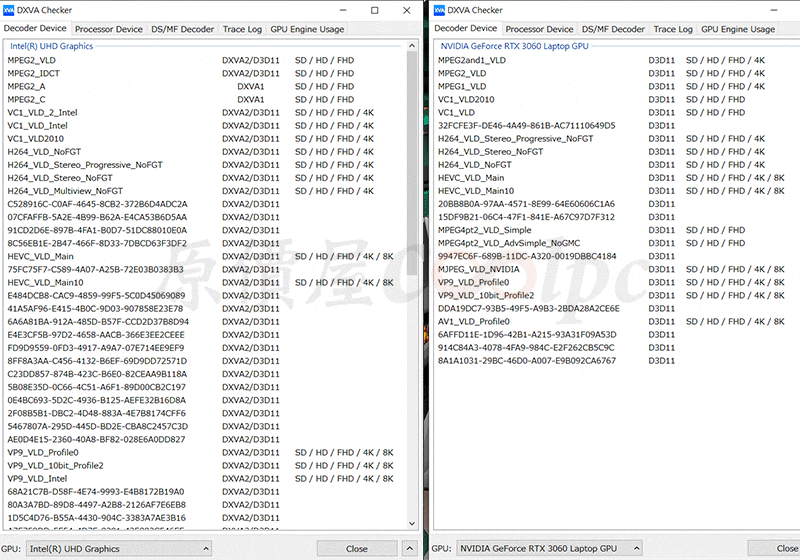Viewport: 800px width, 560px height.
Task: Open Intel(R) UHD Graphics GPU dropdown
Action: click(x=119, y=549)
